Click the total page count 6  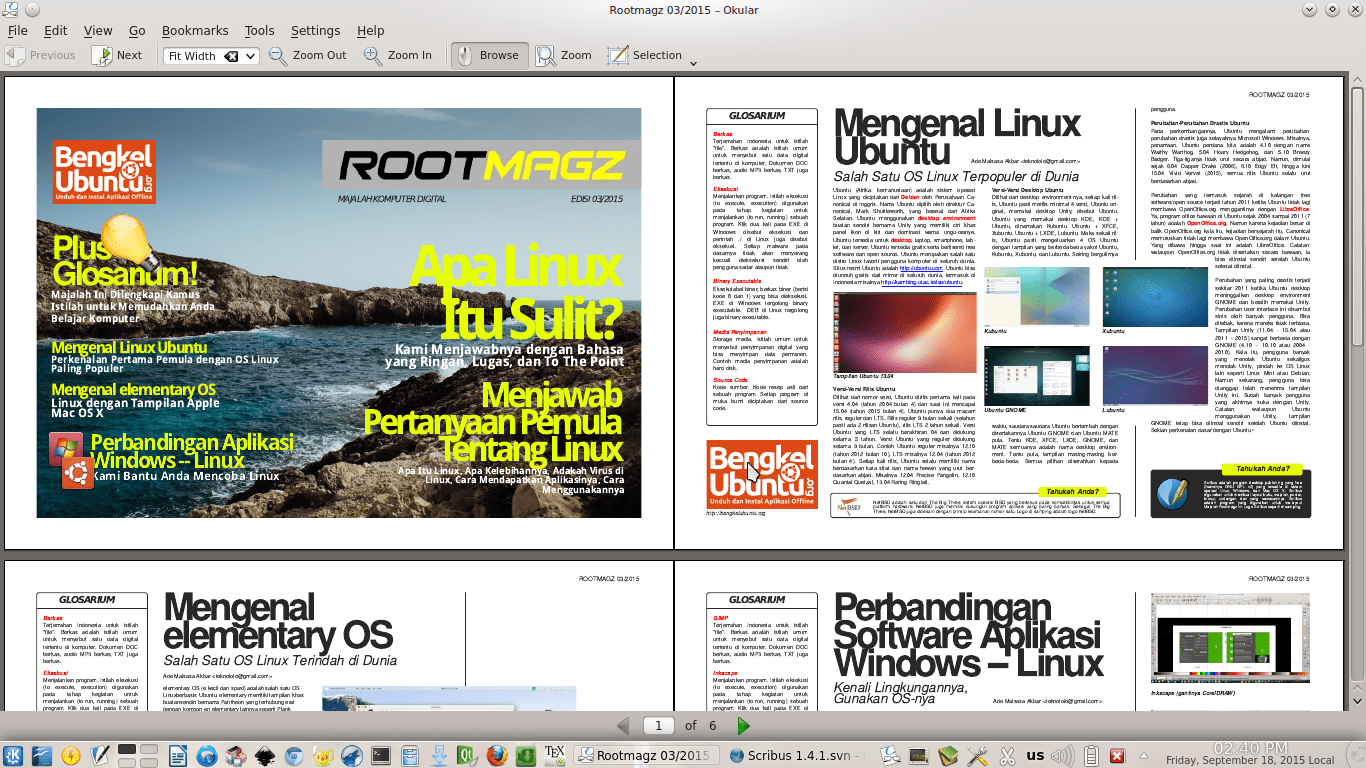[x=713, y=726]
